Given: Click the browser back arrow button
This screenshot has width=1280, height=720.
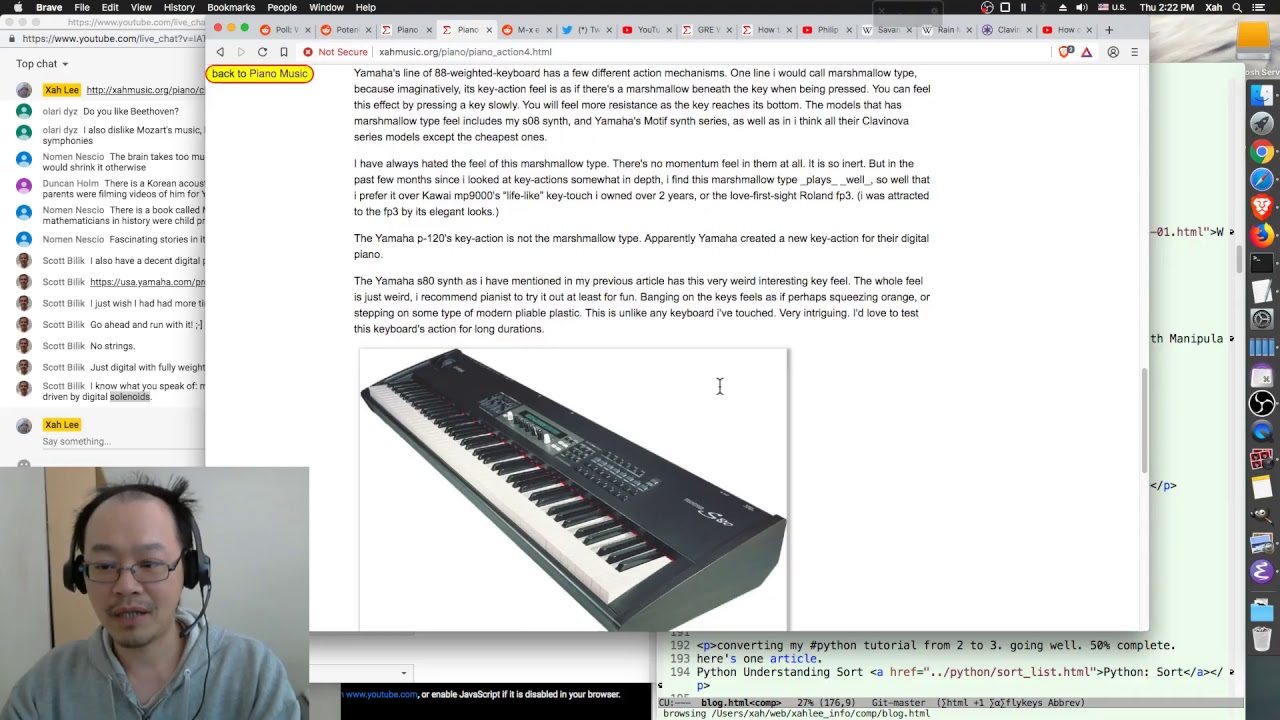Looking at the screenshot, I should pos(220,52).
